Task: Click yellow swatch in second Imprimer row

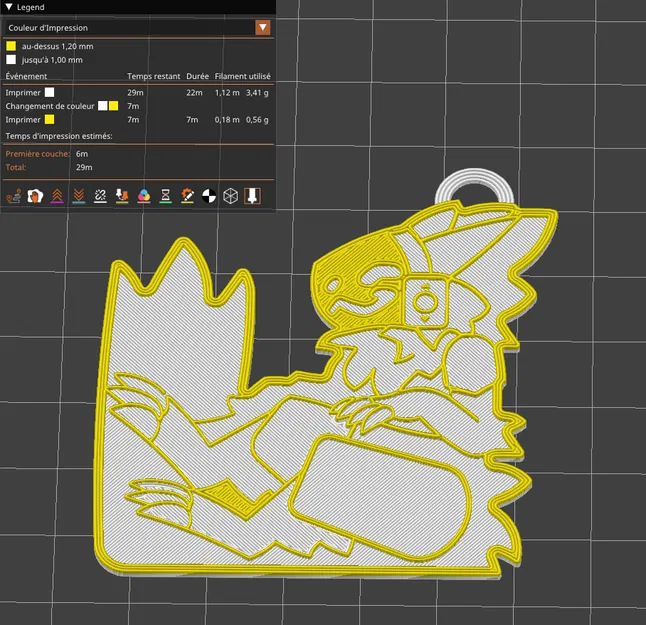Action: click(x=49, y=119)
